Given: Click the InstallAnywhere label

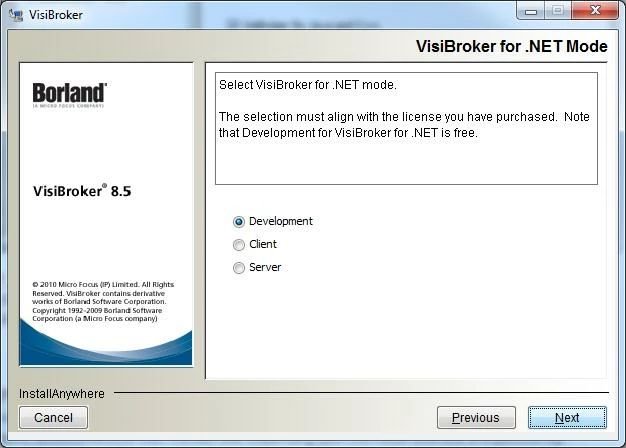Looking at the screenshot, I should [61, 394].
